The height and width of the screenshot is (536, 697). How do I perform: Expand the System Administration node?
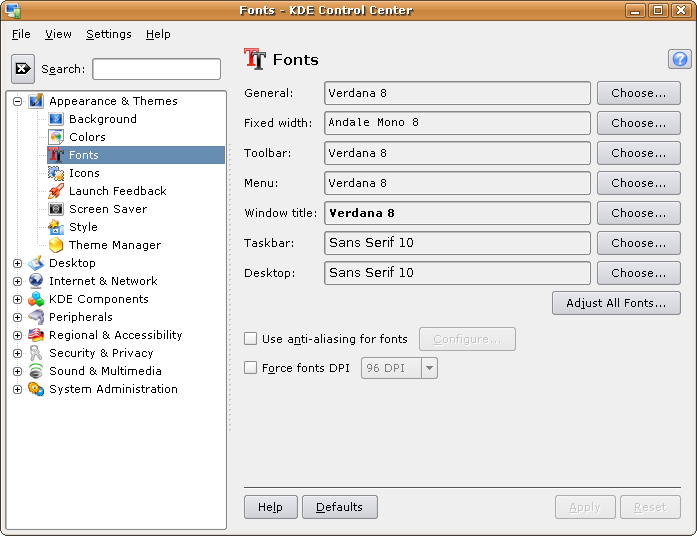click(x=17, y=389)
